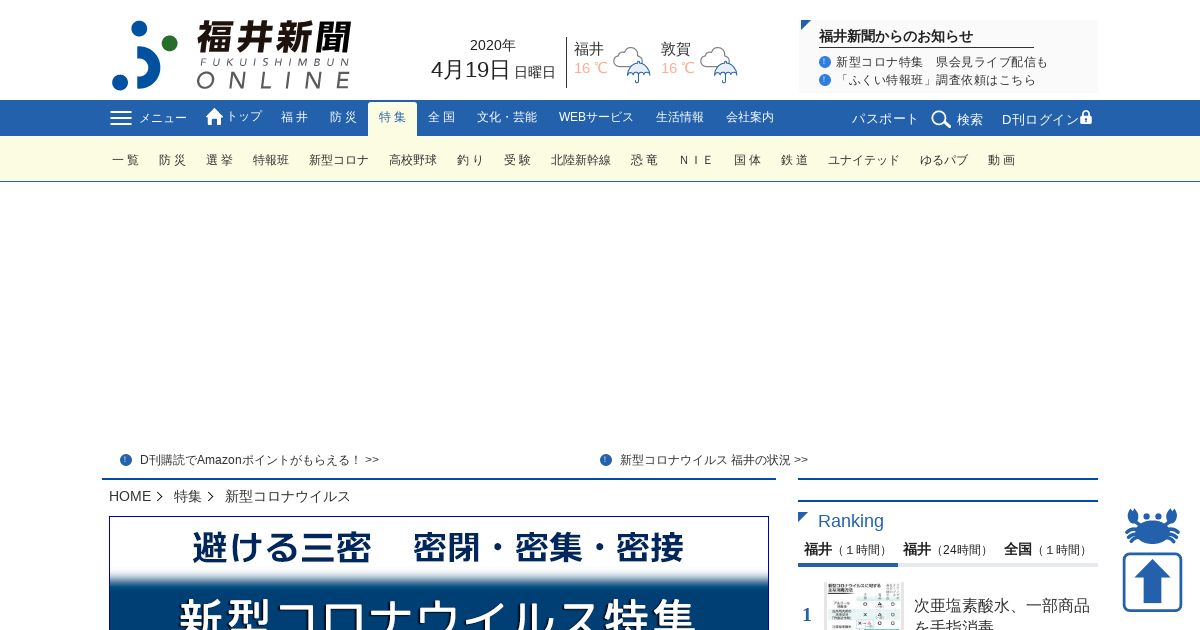Click the Tsuruga rain umbrella weather icon
1200x630 pixels.
tap(719, 64)
